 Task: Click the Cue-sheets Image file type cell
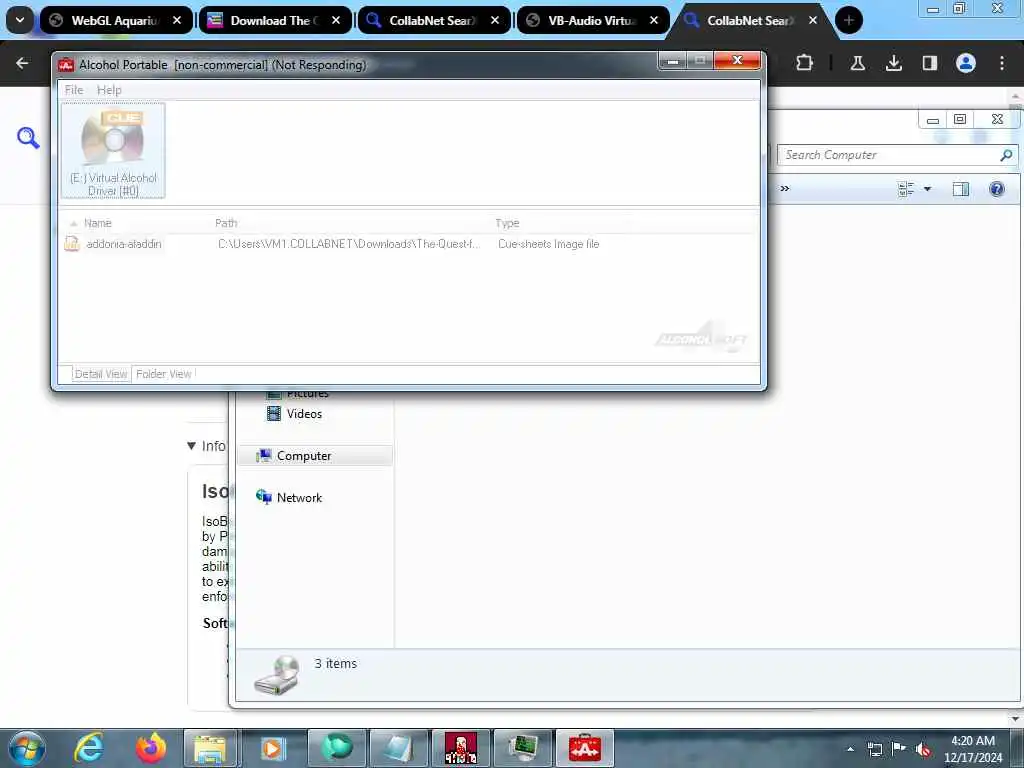(x=549, y=244)
